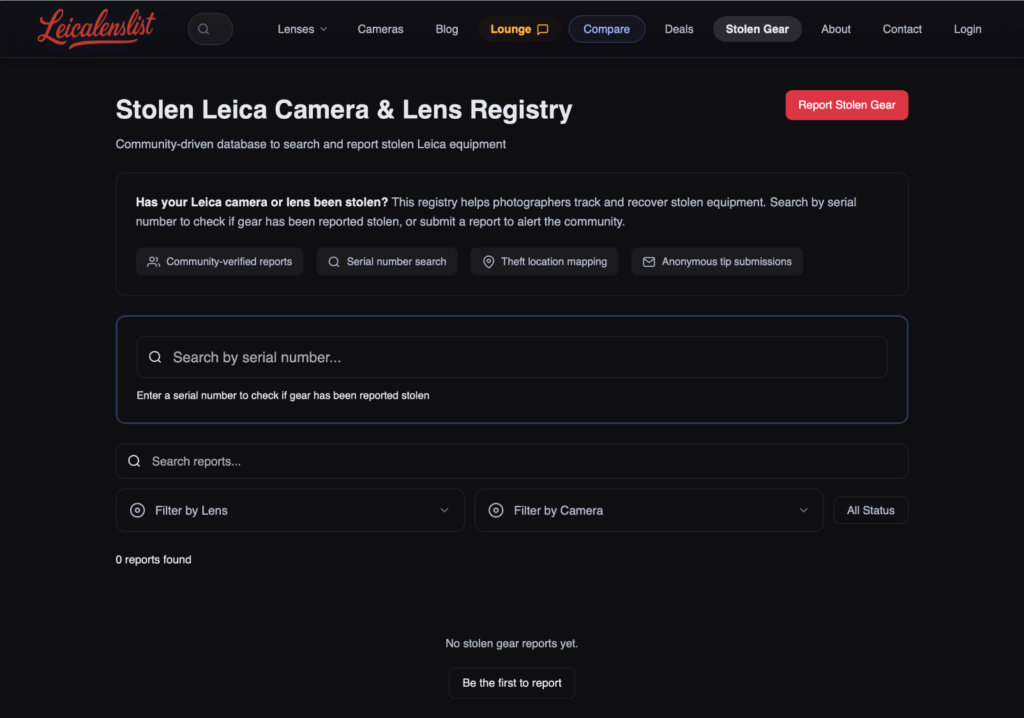This screenshot has height=718, width=1024.
Task: Focus the Search by serial number field
Action: coord(520,357)
